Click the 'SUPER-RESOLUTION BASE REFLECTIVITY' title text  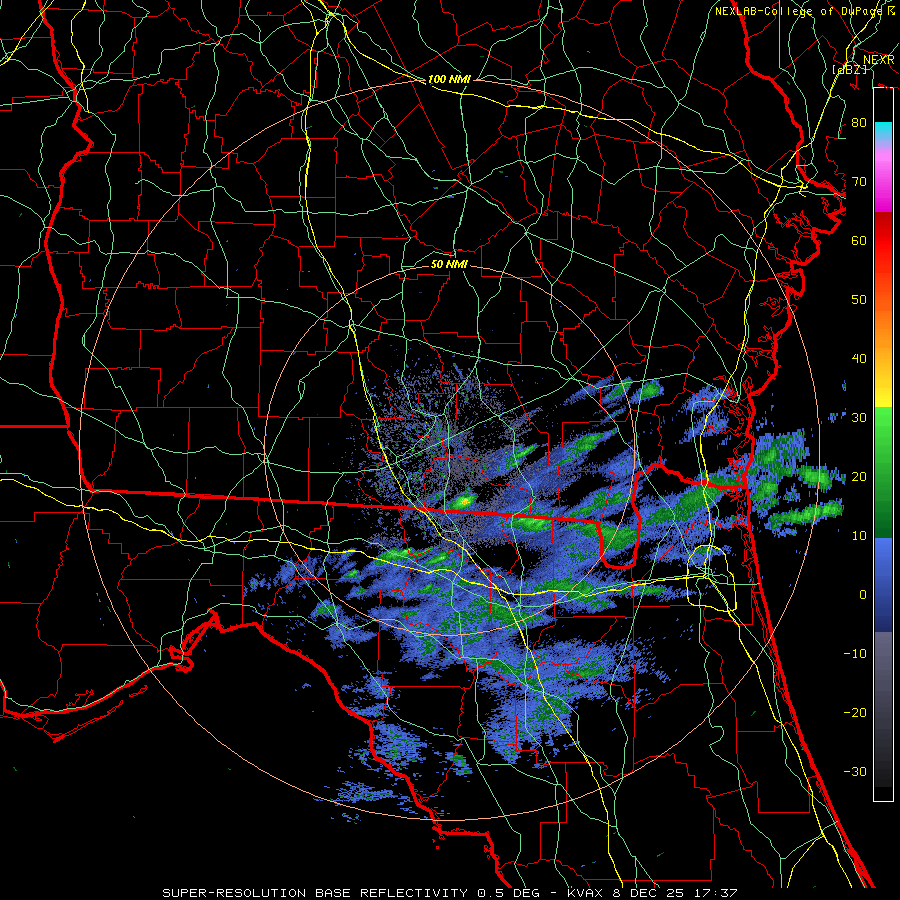tap(315, 893)
